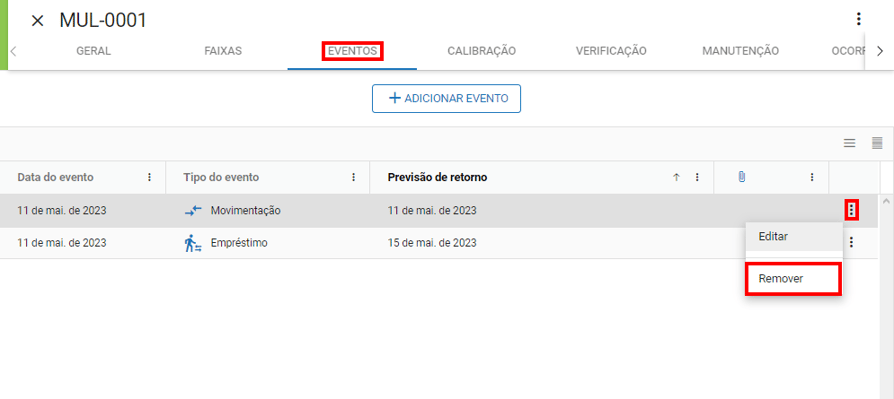
Task: Click the right tab scroll chevron
Action: [879, 51]
